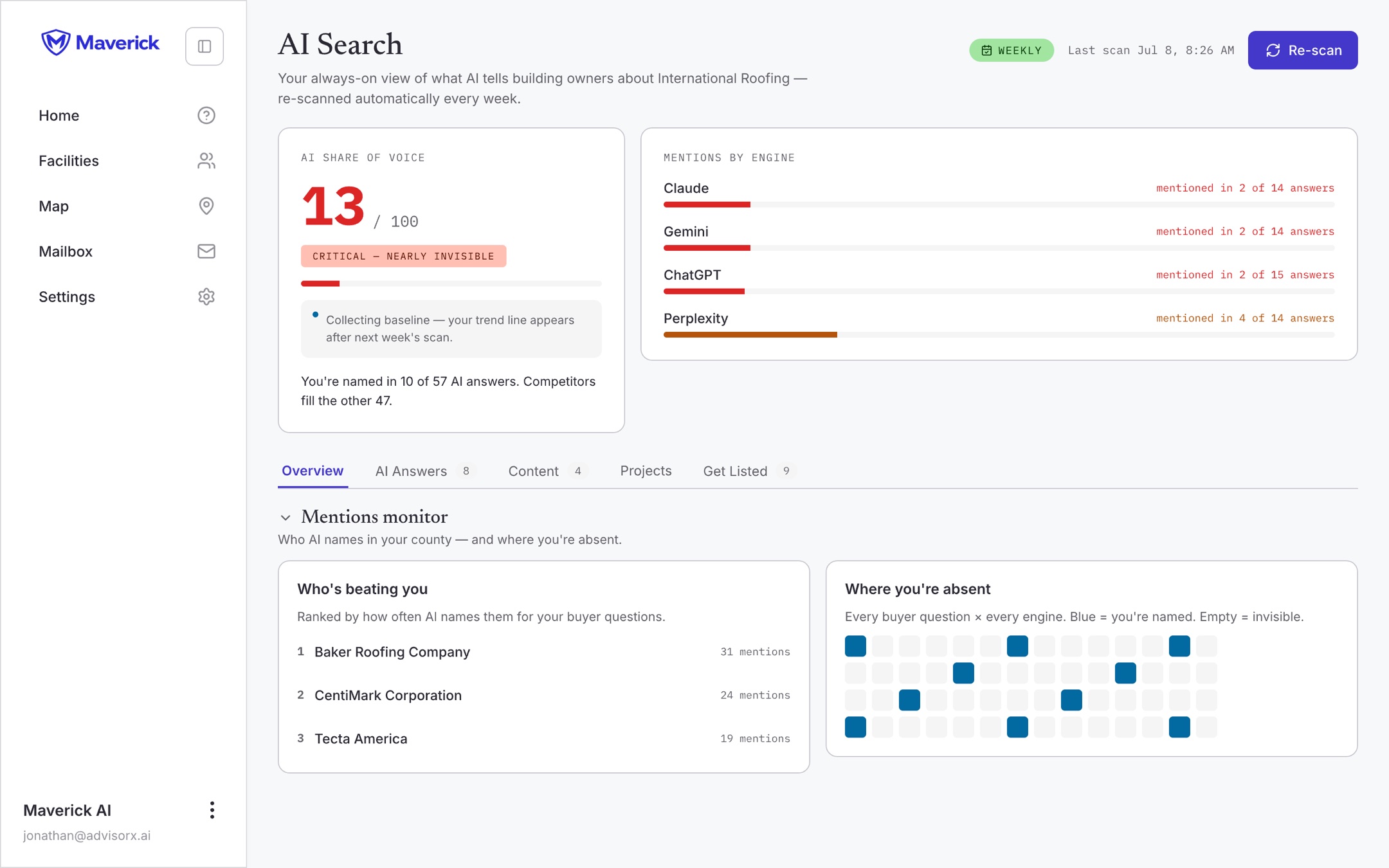Click the 'Collecting baseline' notice box
The height and width of the screenshot is (868, 1389).
(451, 329)
